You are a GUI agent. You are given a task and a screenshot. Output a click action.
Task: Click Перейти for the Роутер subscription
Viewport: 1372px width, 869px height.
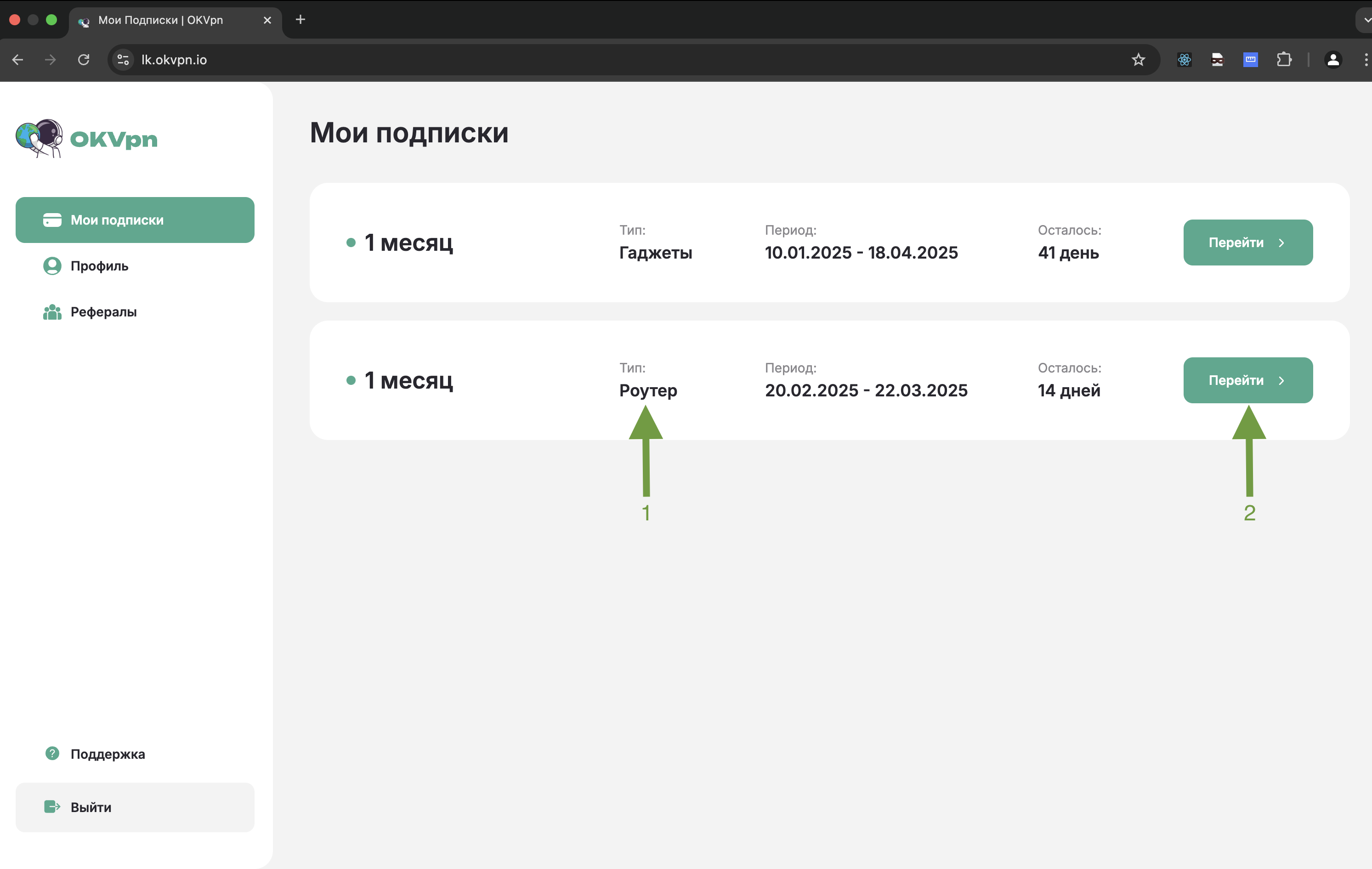1248,380
